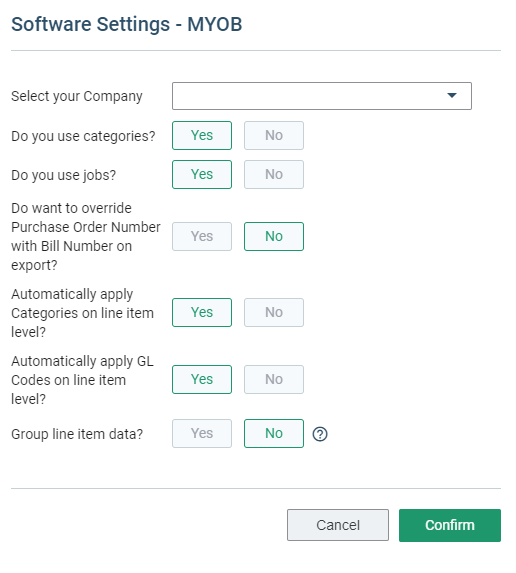Image resolution: width=516 pixels, height=573 pixels.
Task: Click the Cancel button
Action: point(338,525)
